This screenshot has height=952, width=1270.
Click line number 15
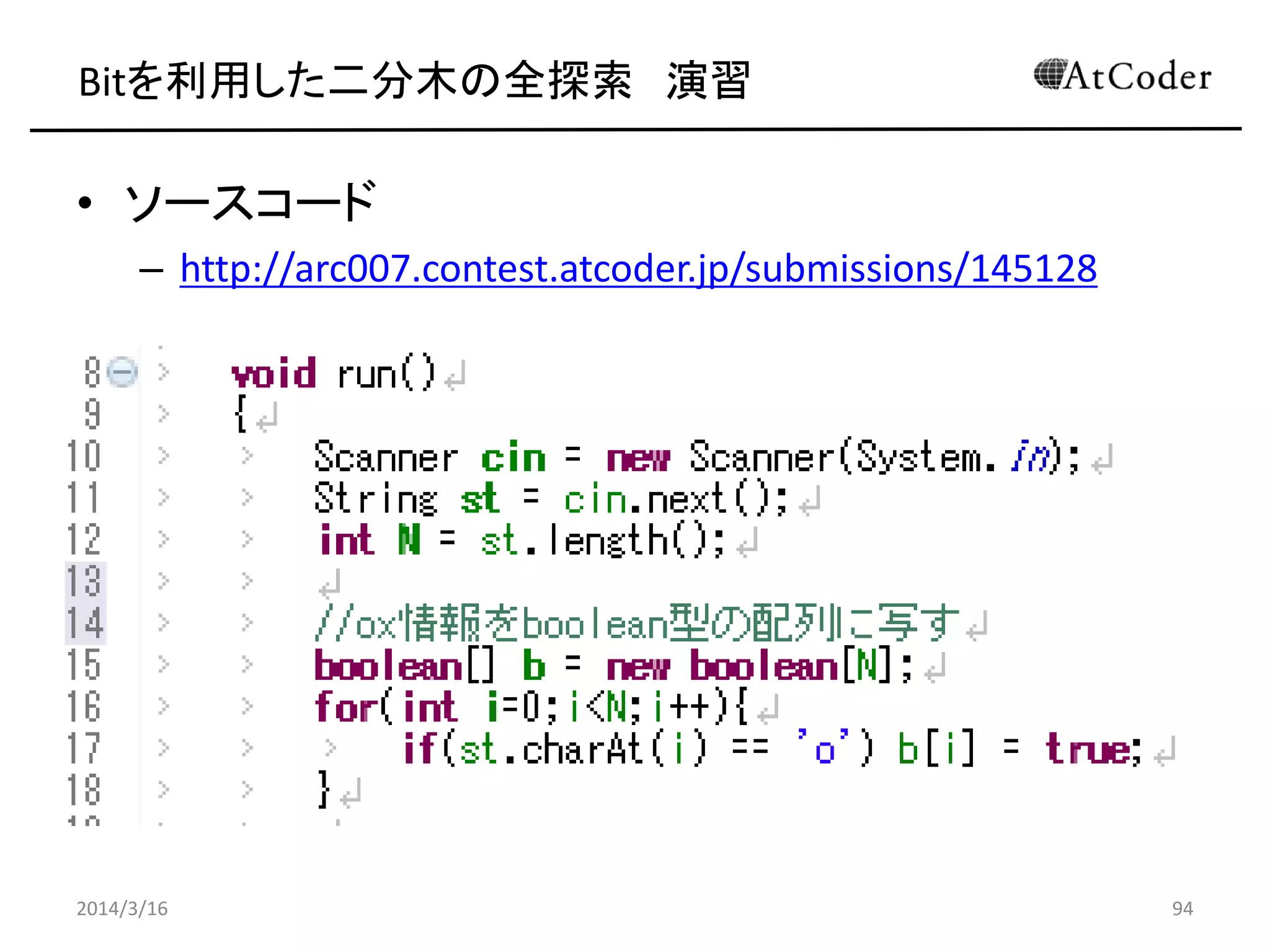[83, 665]
